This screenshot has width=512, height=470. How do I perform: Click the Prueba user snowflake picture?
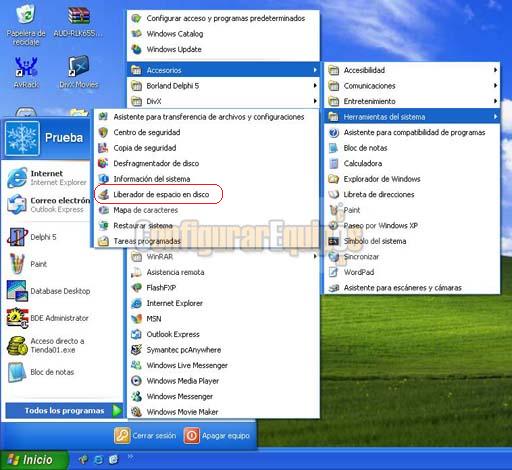22,138
